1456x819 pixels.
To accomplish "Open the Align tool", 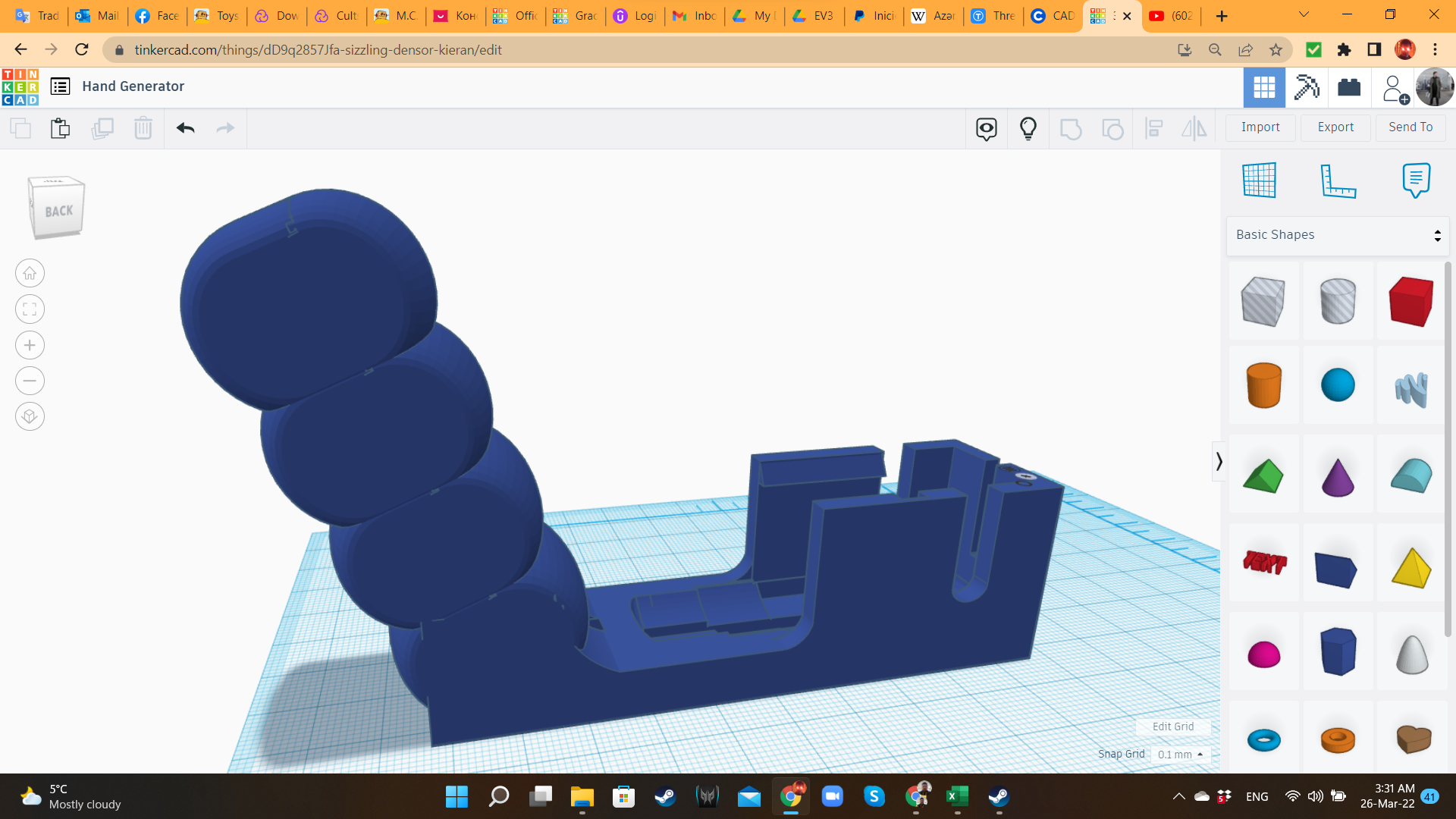I will click(x=1153, y=128).
